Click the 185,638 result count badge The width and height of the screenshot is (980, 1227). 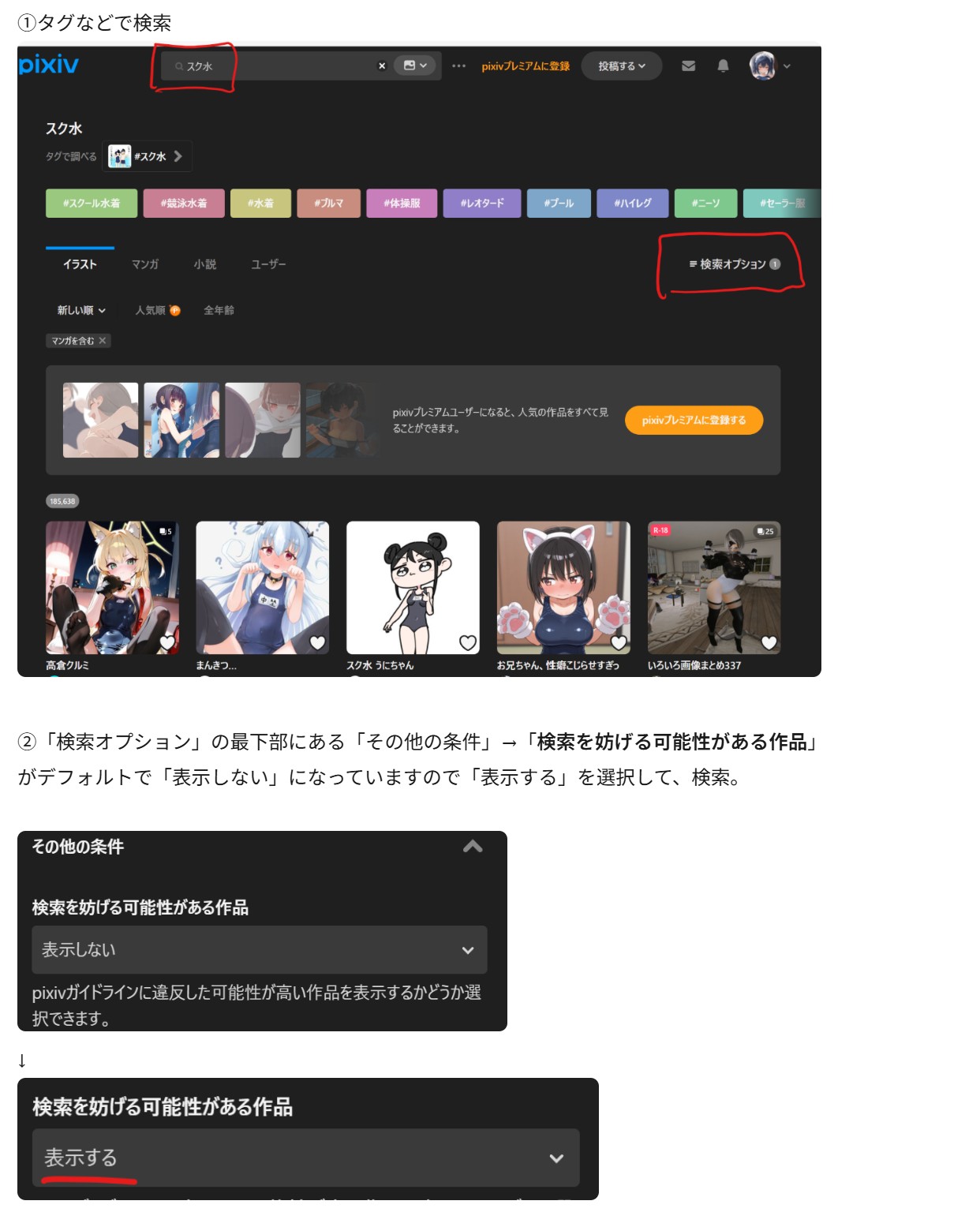point(62,502)
